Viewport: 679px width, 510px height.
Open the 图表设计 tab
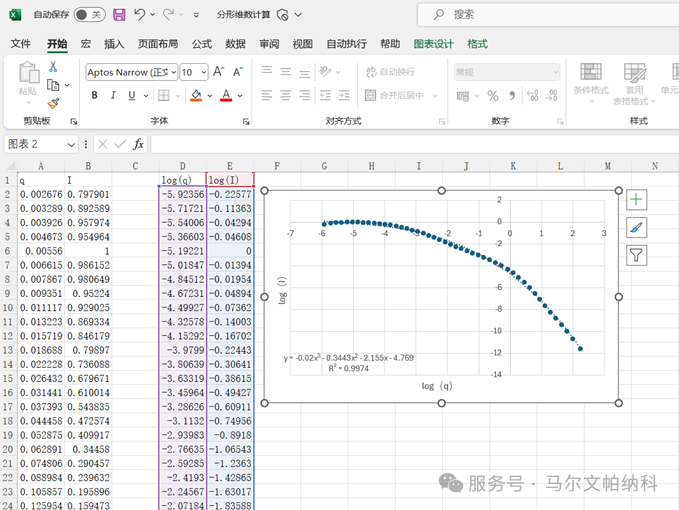click(433, 44)
